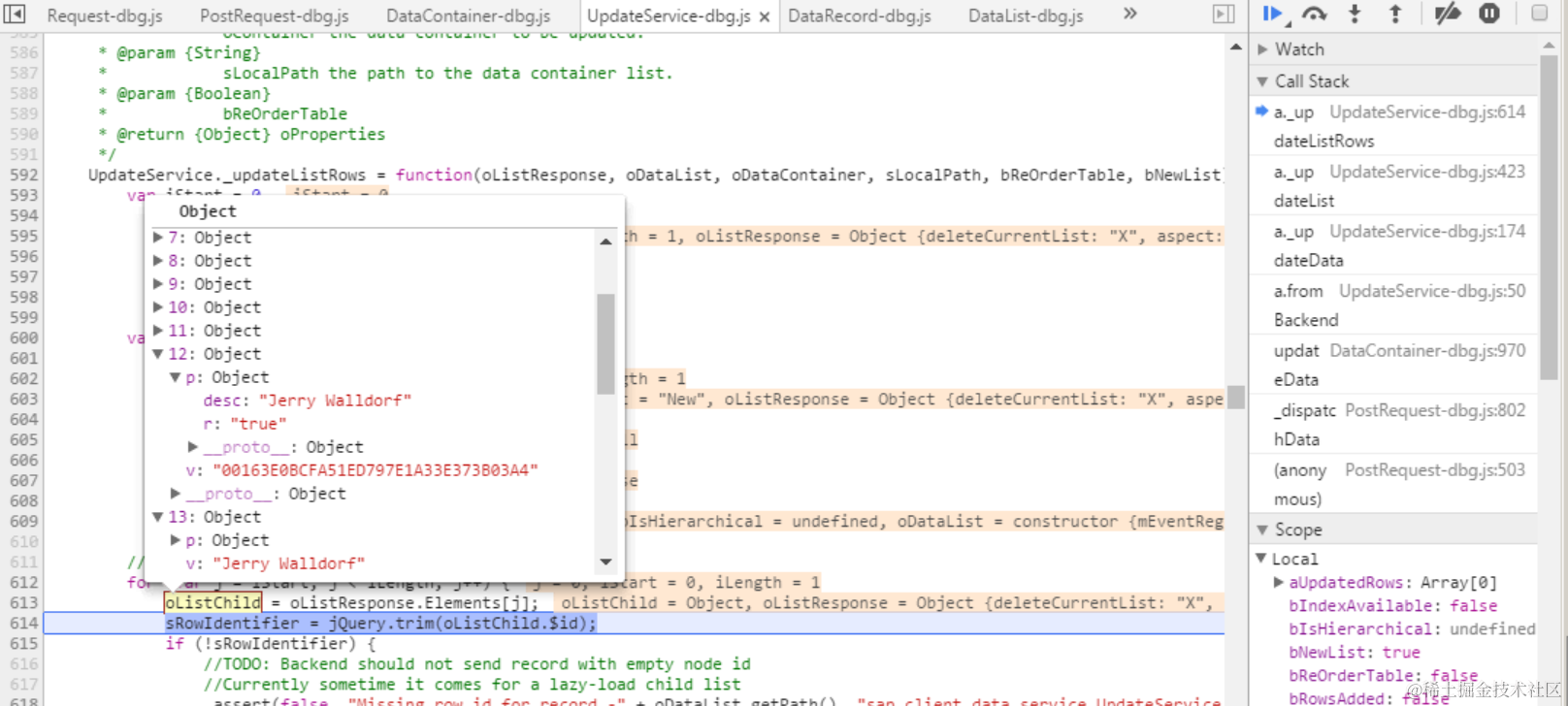Open frame UpdateService-dbg.js:50
This screenshot has width=1568, height=706.
point(1395,305)
